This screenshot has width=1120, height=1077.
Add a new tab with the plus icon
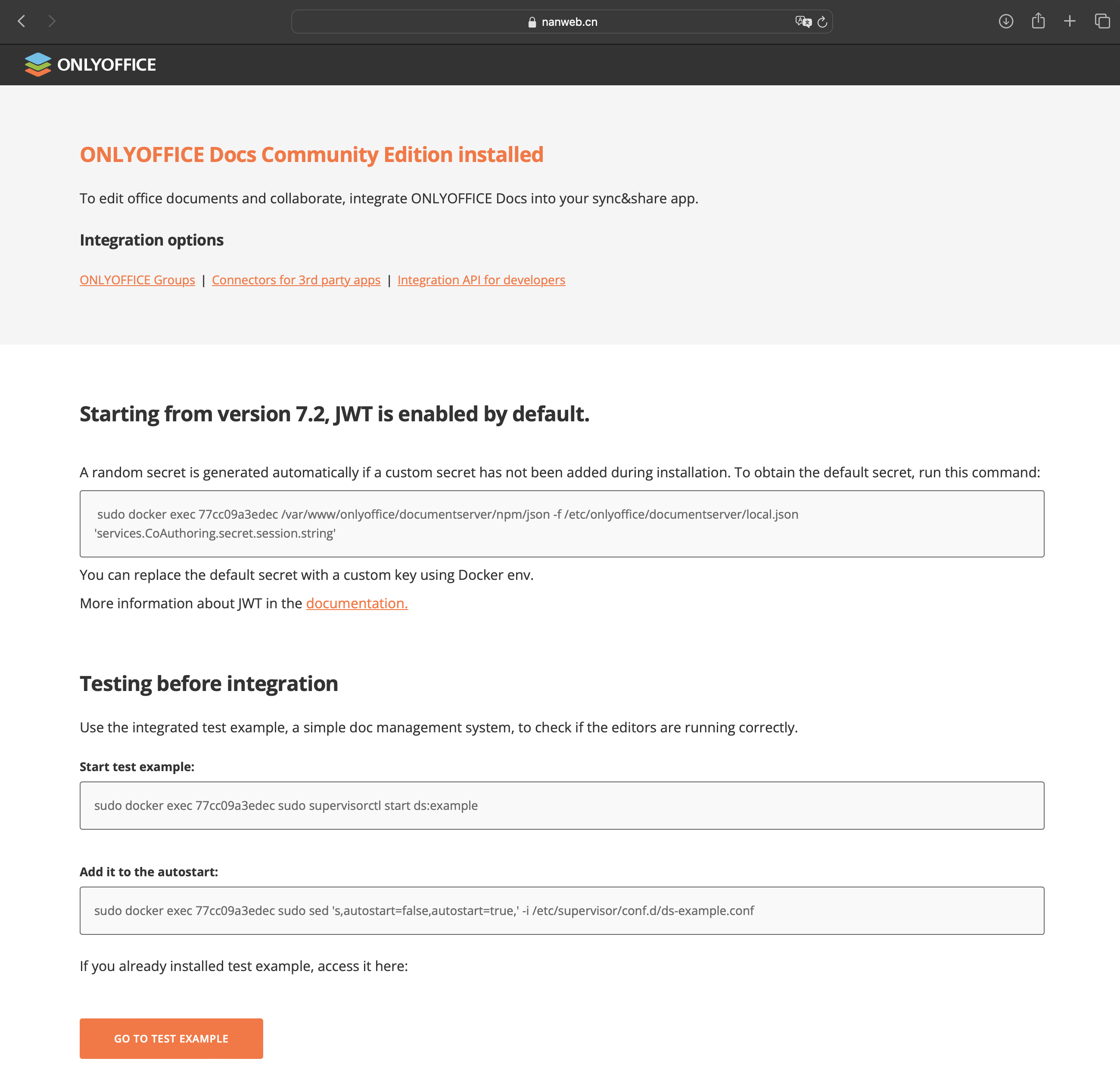tap(1070, 22)
